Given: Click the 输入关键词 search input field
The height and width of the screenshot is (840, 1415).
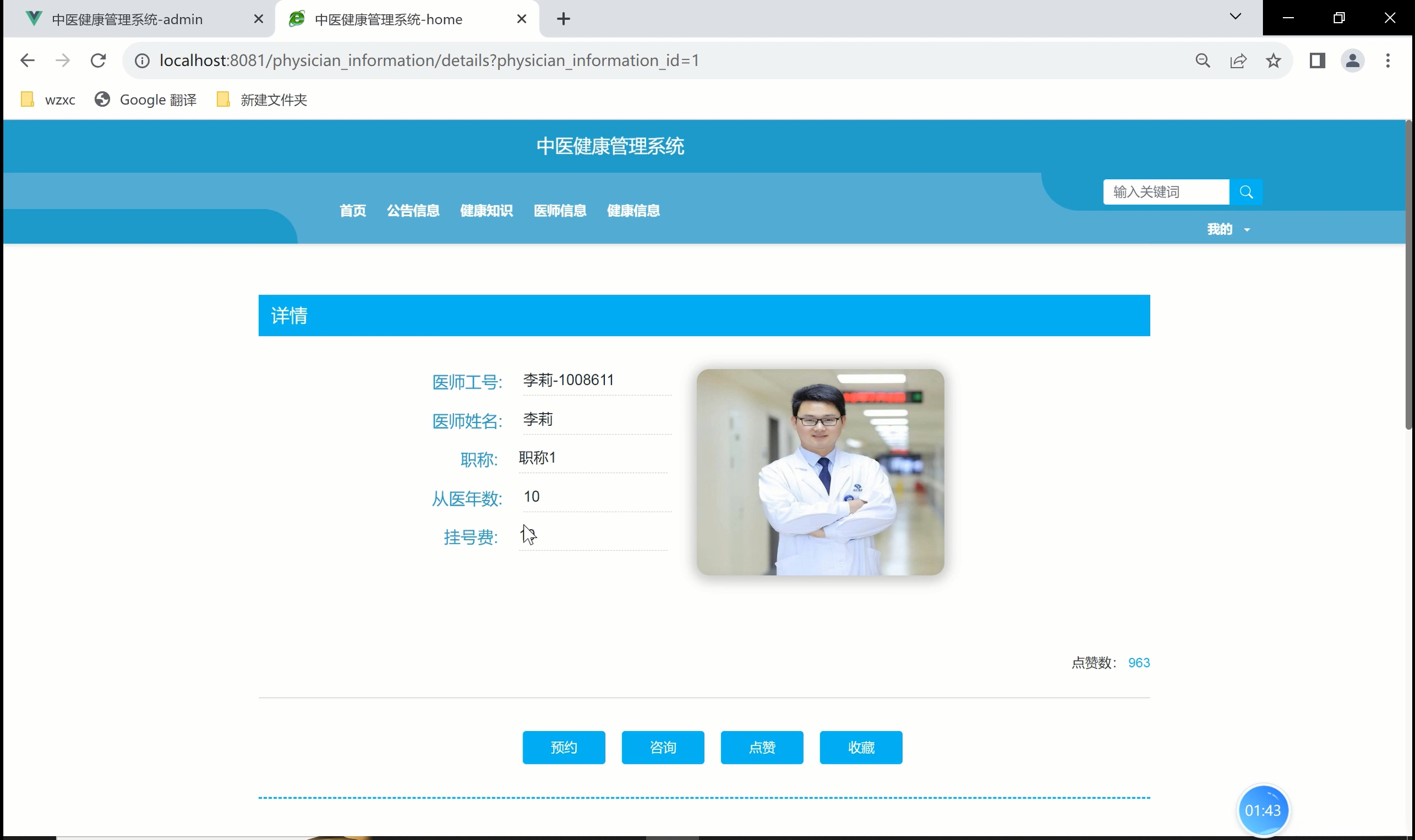Looking at the screenshot, I should click(x=1165, y=192).
